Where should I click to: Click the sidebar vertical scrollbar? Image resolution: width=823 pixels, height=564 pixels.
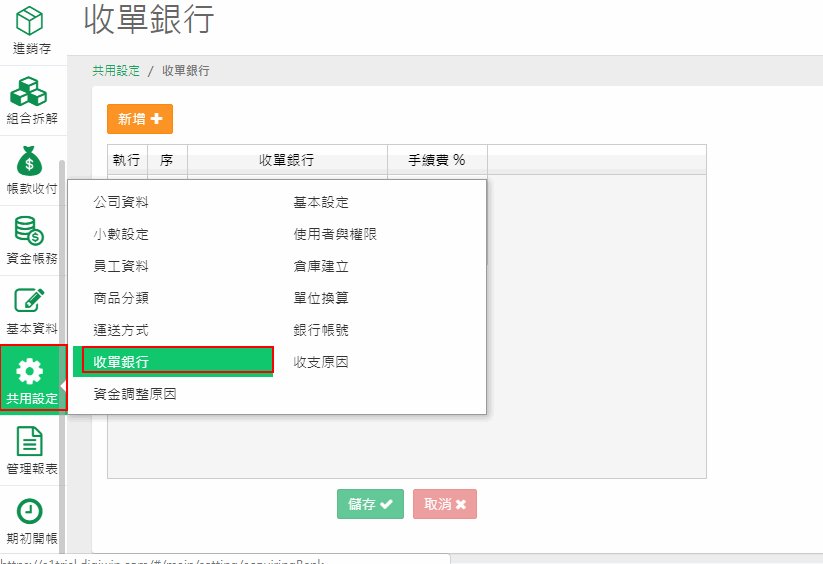(x=62, y=357)
